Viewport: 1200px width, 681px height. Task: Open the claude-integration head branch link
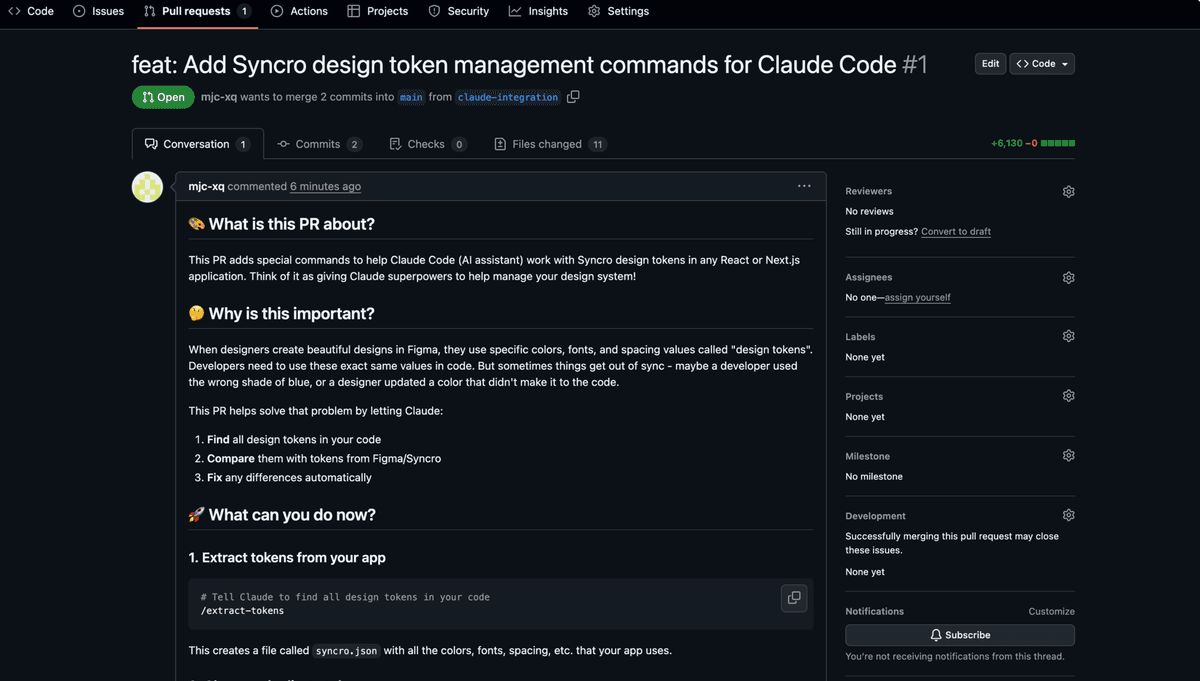pos(508,97)
